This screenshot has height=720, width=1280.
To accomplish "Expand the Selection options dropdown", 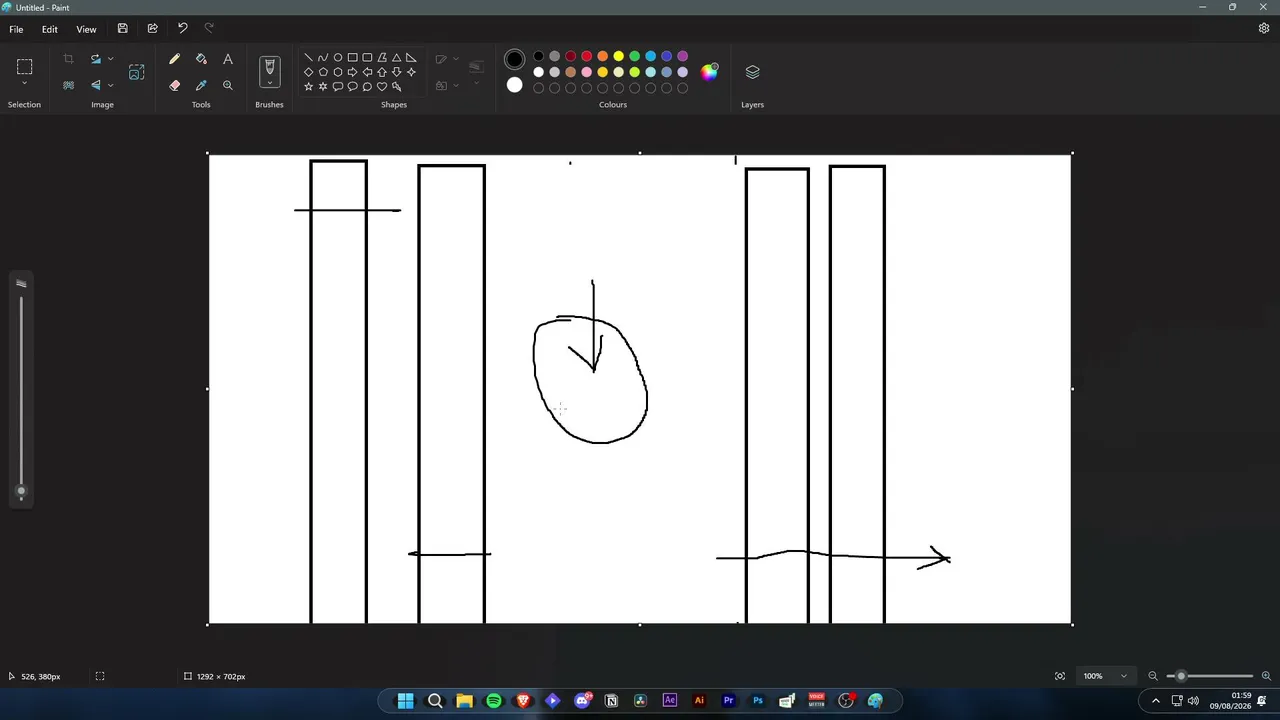I will tap(24, 84).
